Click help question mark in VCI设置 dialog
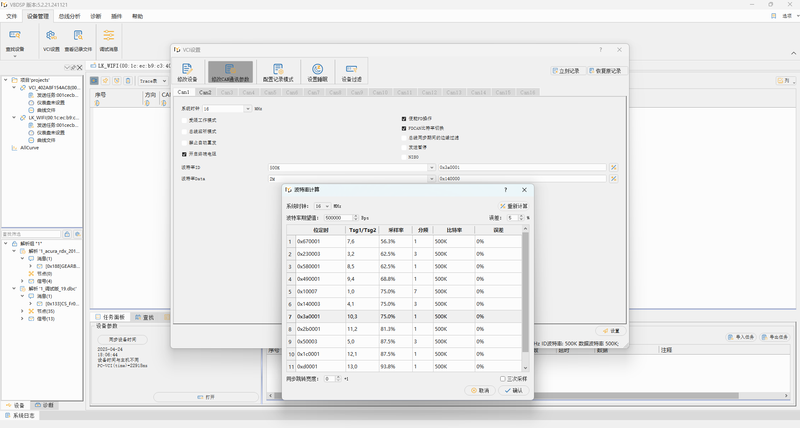 pos(601,49)
